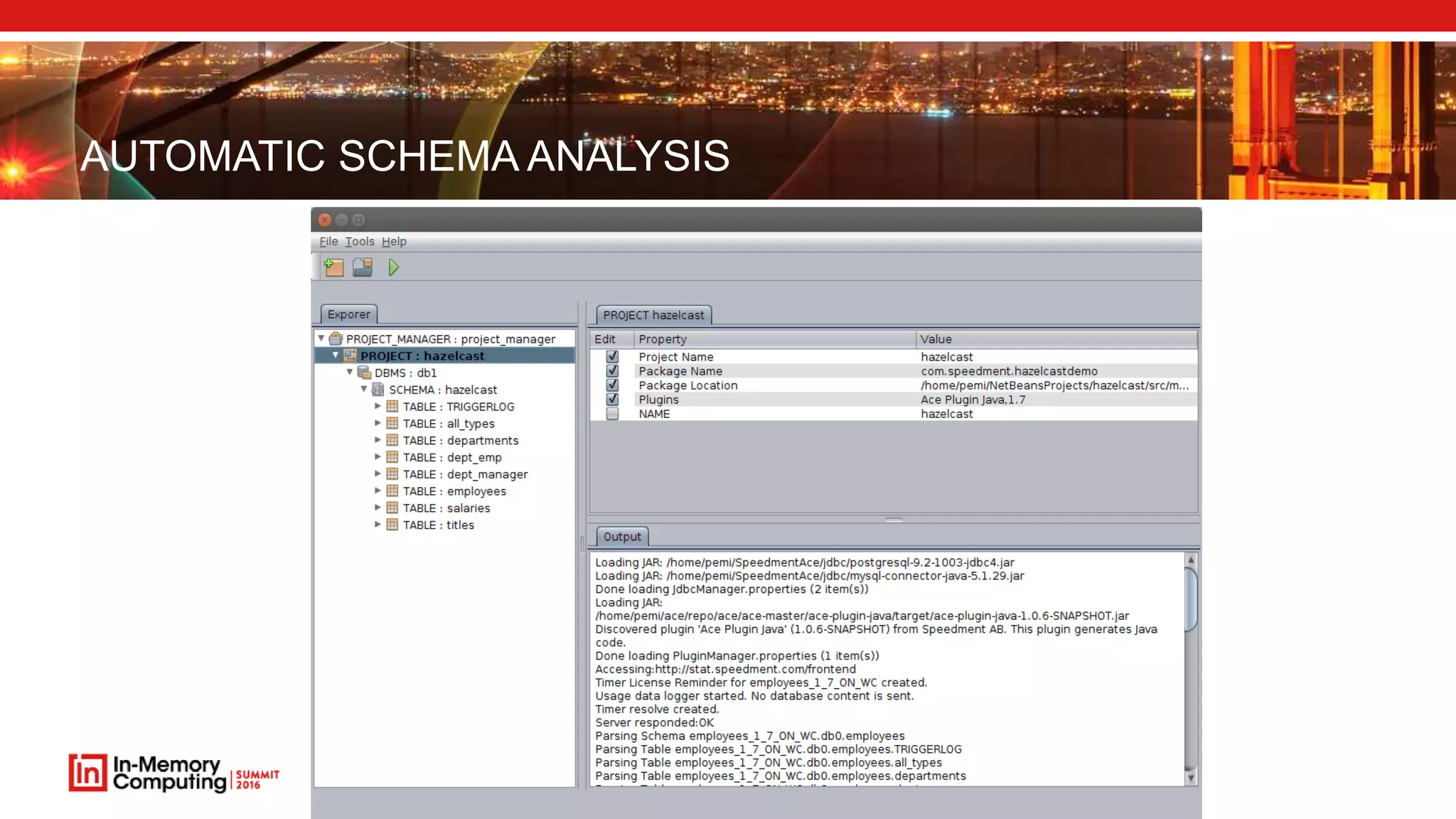Click the DBMS db1 database icon
1456x819 pixels.
[x=364, y=373]
